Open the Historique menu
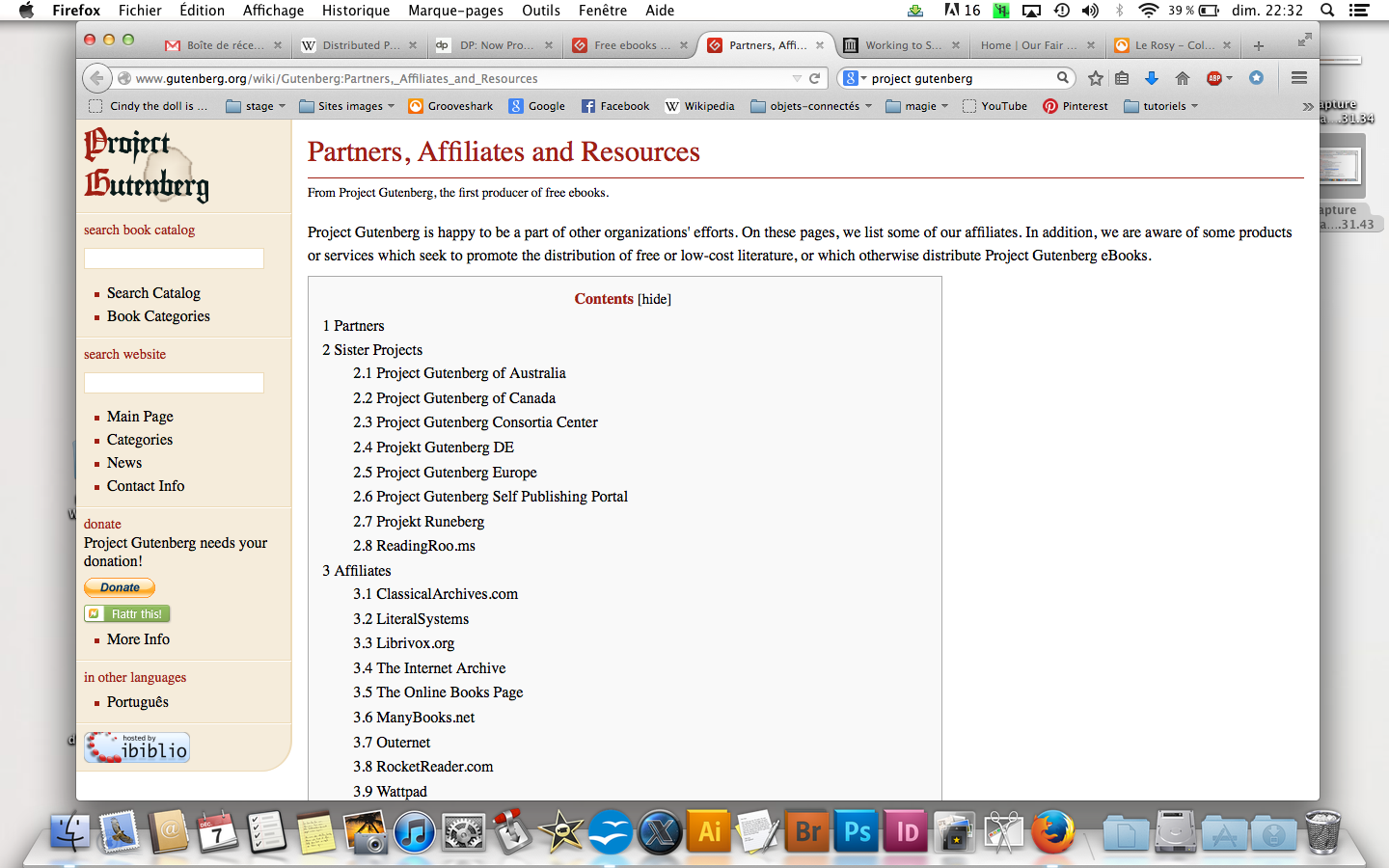This screenshot has width=1389, height=868. pyautogui.click(x=356, y=11)
